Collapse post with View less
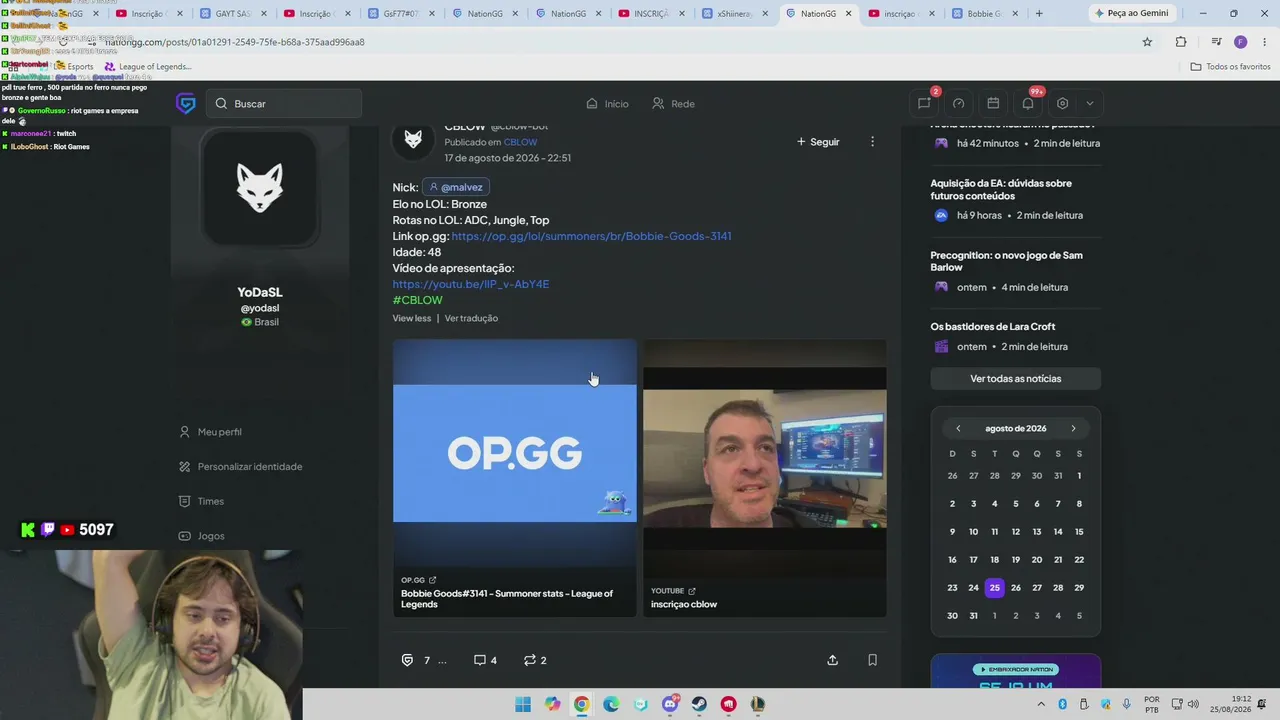Viewport: 1280px width, 720px height. click(x=412, y=318)
